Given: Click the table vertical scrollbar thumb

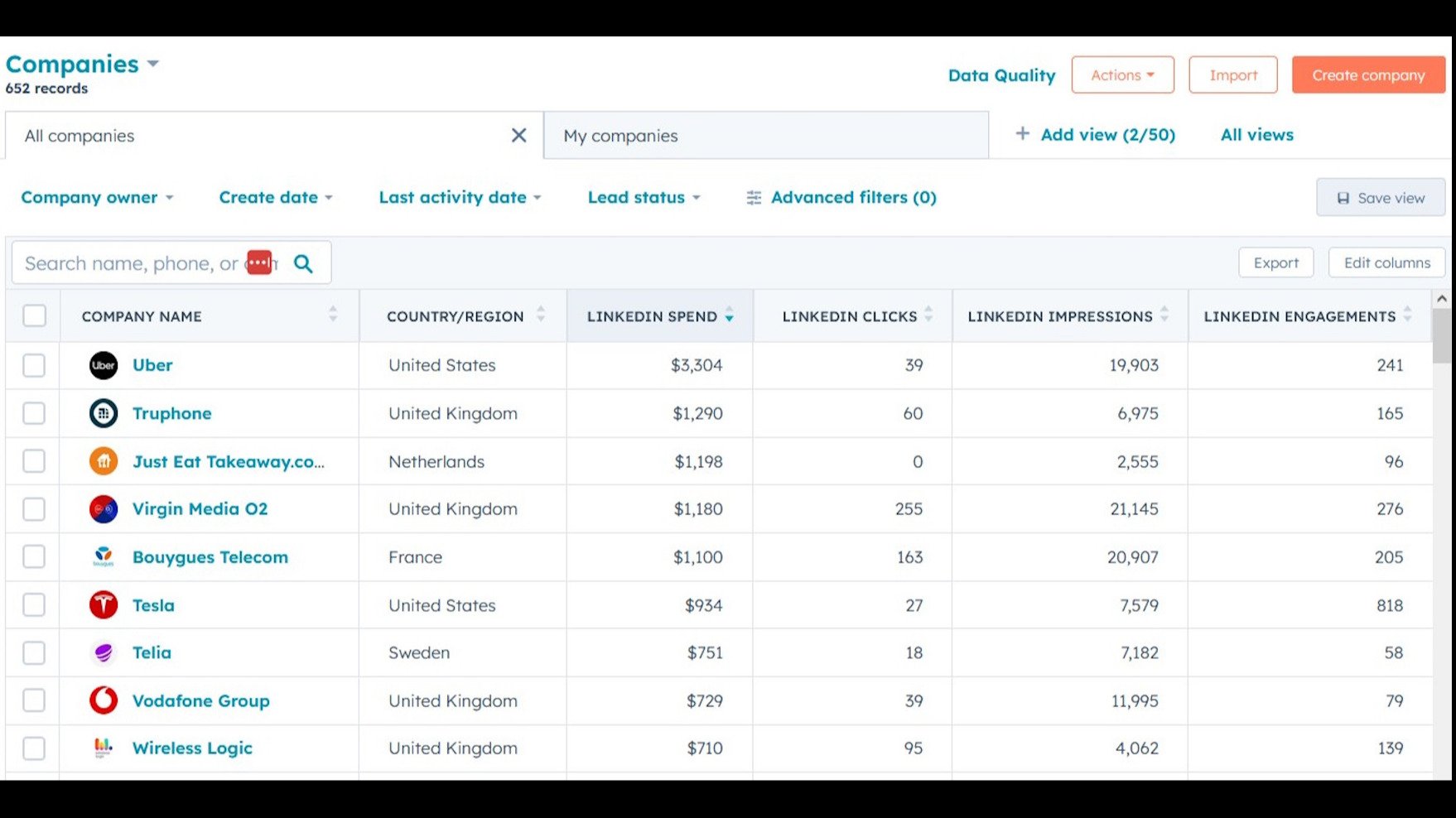Looking at the screenshot, I should pos(1442,335).
